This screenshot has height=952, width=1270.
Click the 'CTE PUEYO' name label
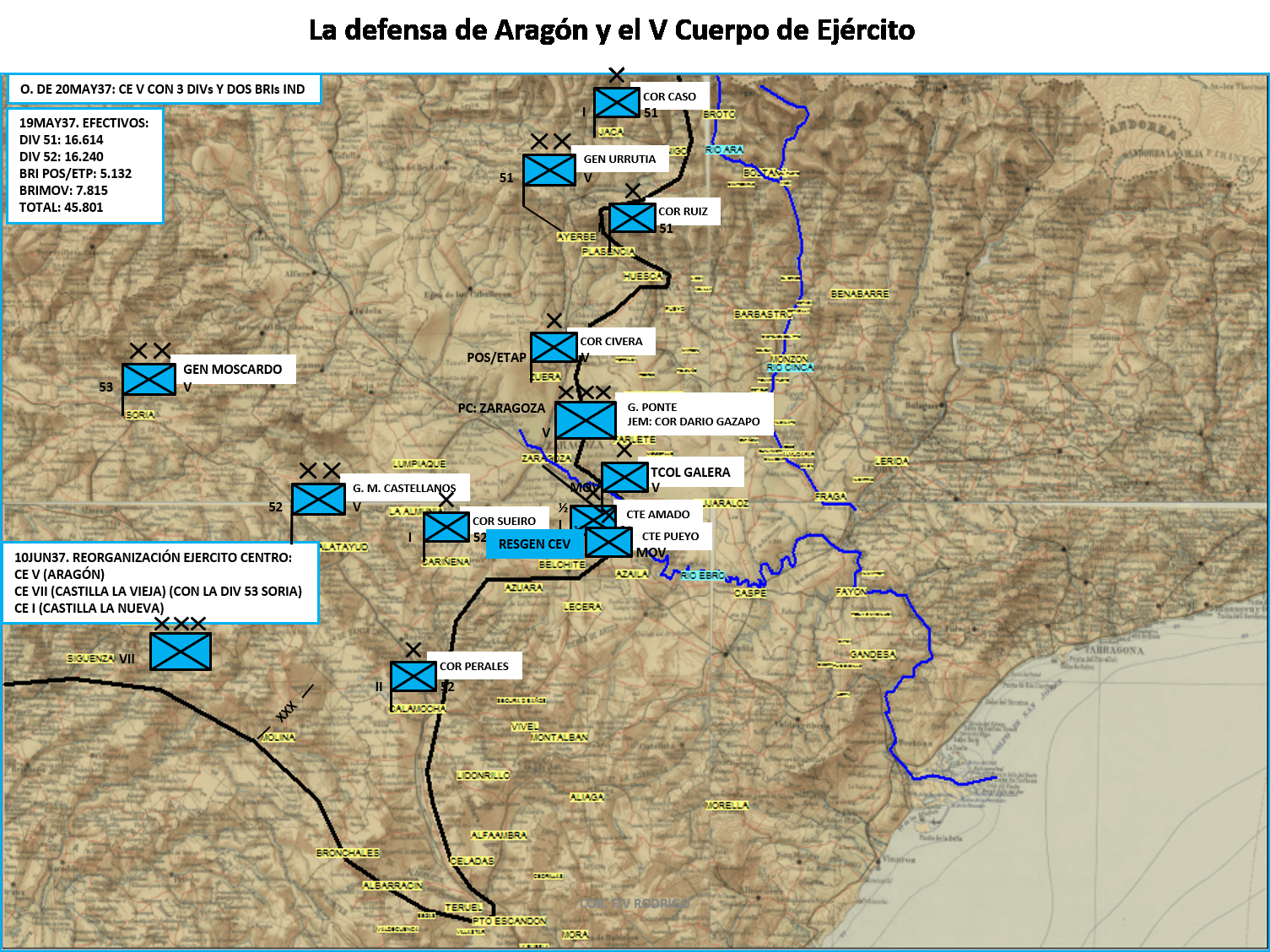tap(671, 536)
